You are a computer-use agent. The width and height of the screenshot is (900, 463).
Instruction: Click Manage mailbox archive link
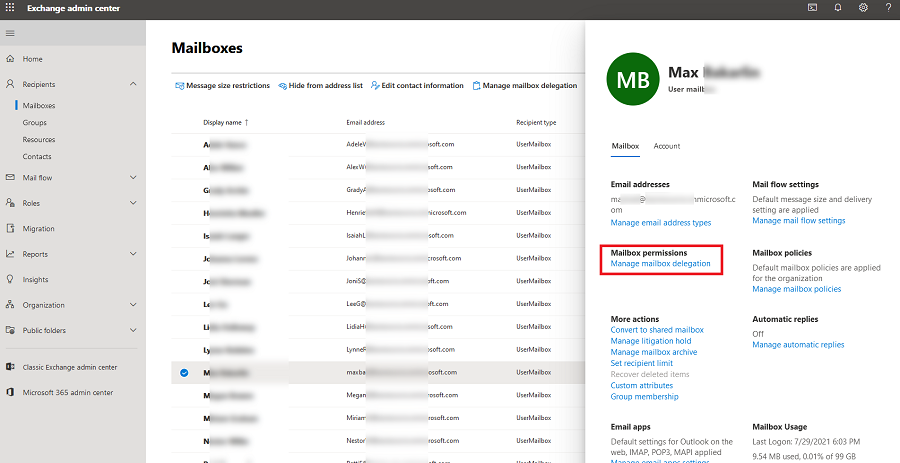[x=654, y=352]
